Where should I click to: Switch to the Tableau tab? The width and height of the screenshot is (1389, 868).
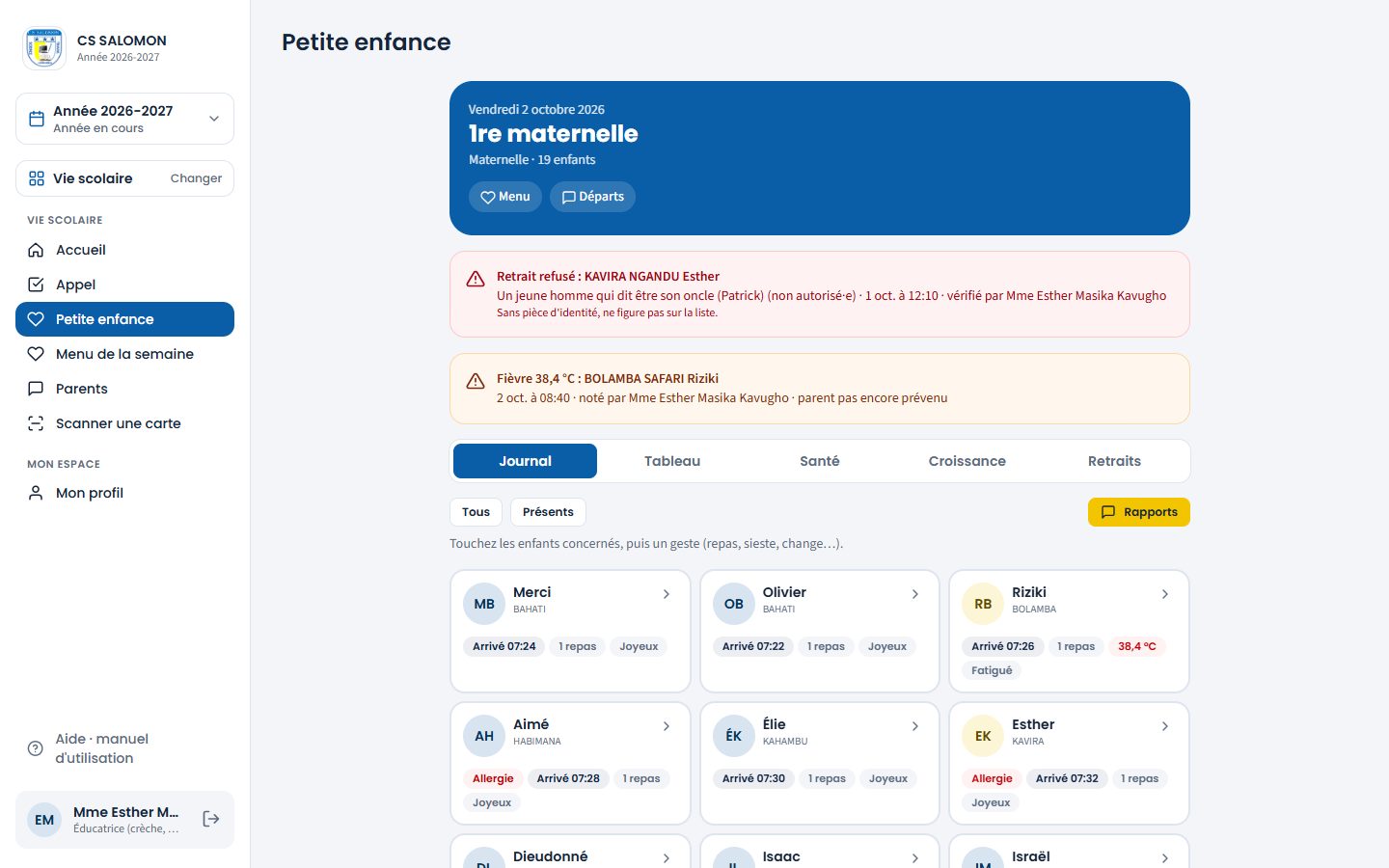point(672,461)
